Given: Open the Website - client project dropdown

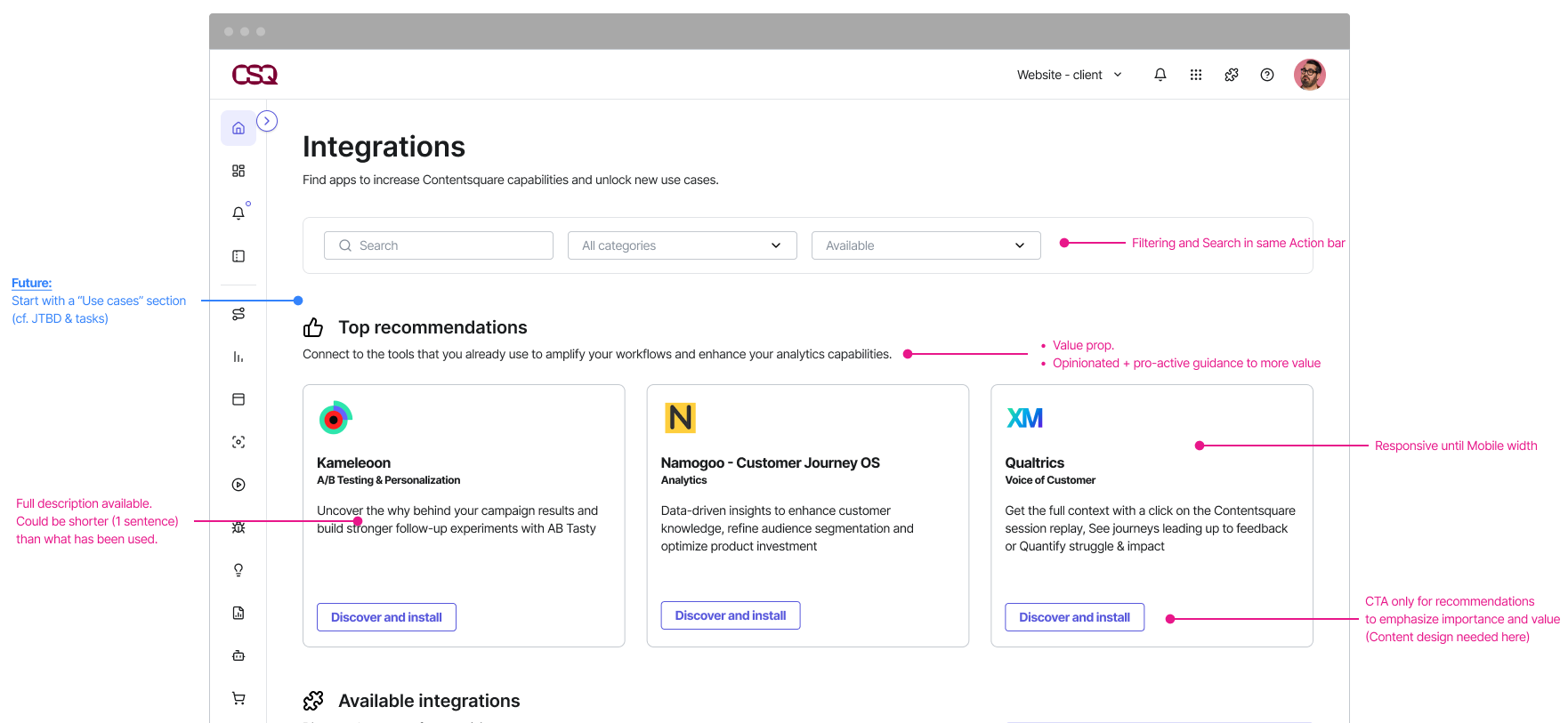Looking at the screenshot, I should tap(1070, 75).
